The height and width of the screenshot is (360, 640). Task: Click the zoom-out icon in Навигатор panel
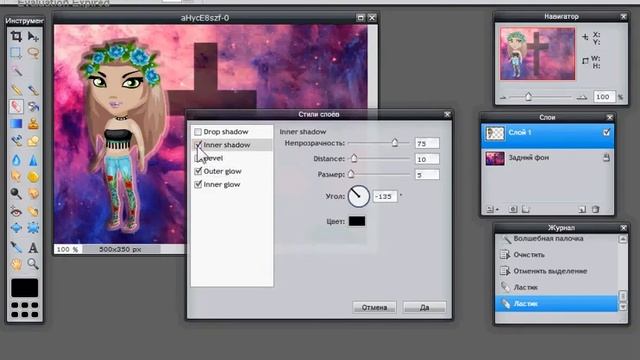coord(503,97)
